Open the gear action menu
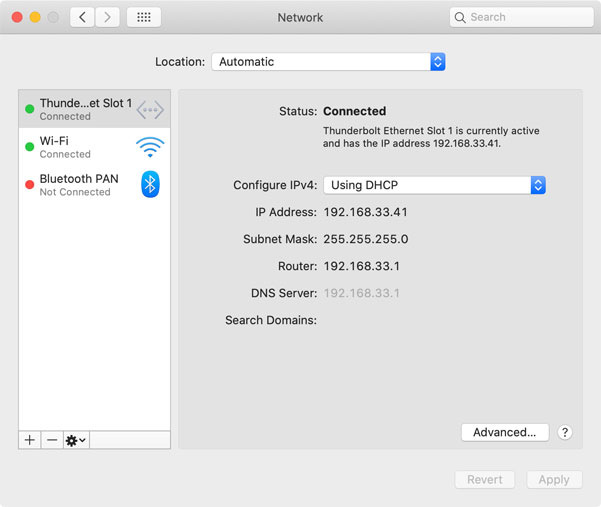601x507 pixels. click(76, 440)
